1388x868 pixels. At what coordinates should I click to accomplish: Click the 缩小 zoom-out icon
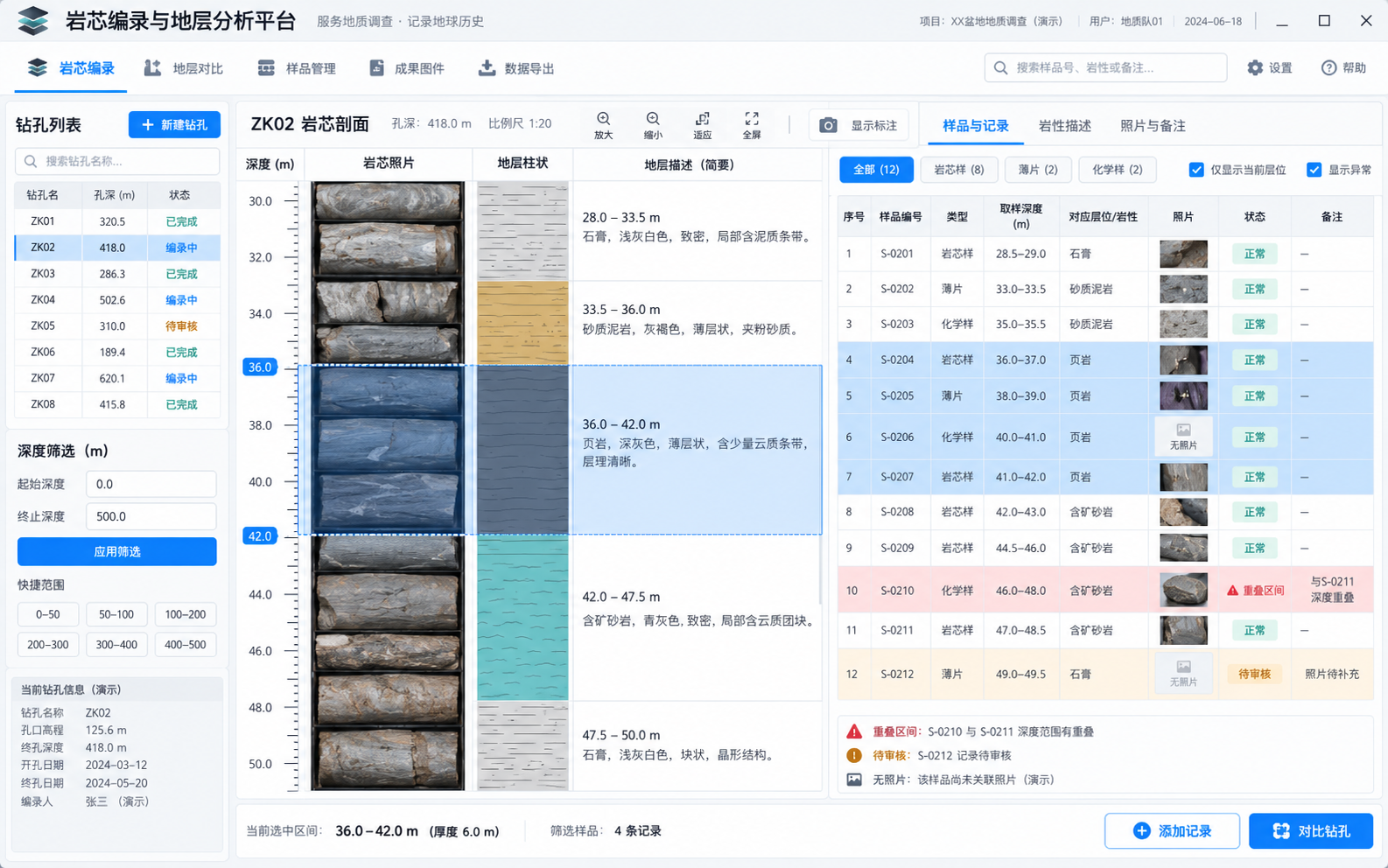click(x=653, y=119)
